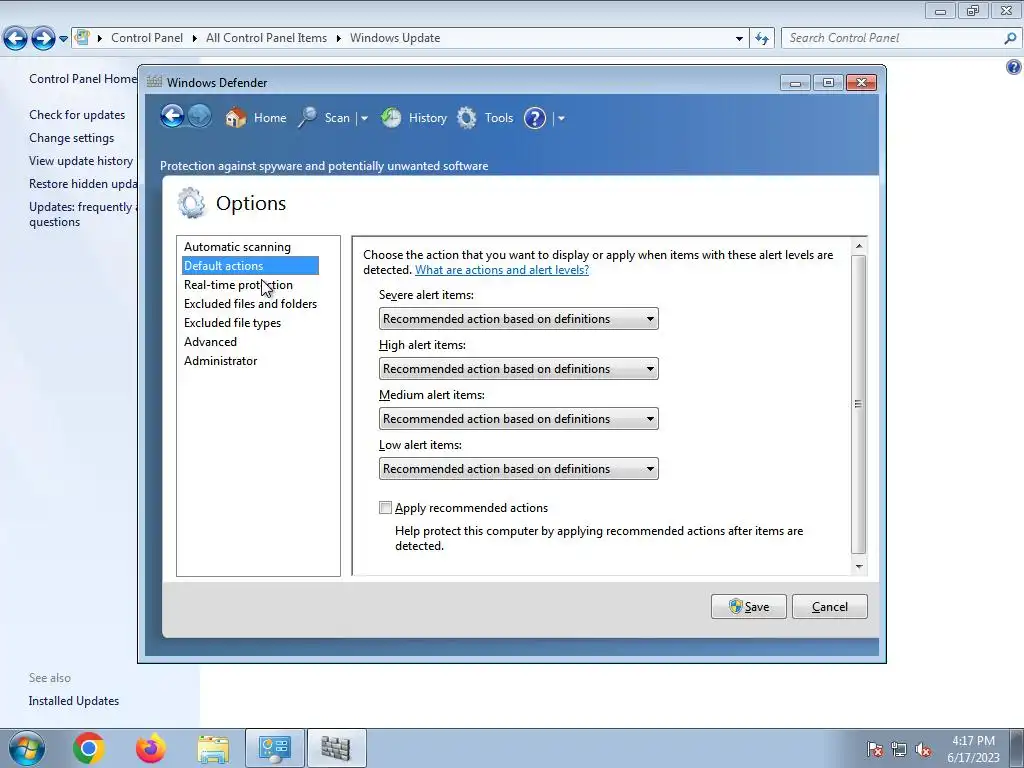Click Tools label in Defender toolbar

(499, 118)
